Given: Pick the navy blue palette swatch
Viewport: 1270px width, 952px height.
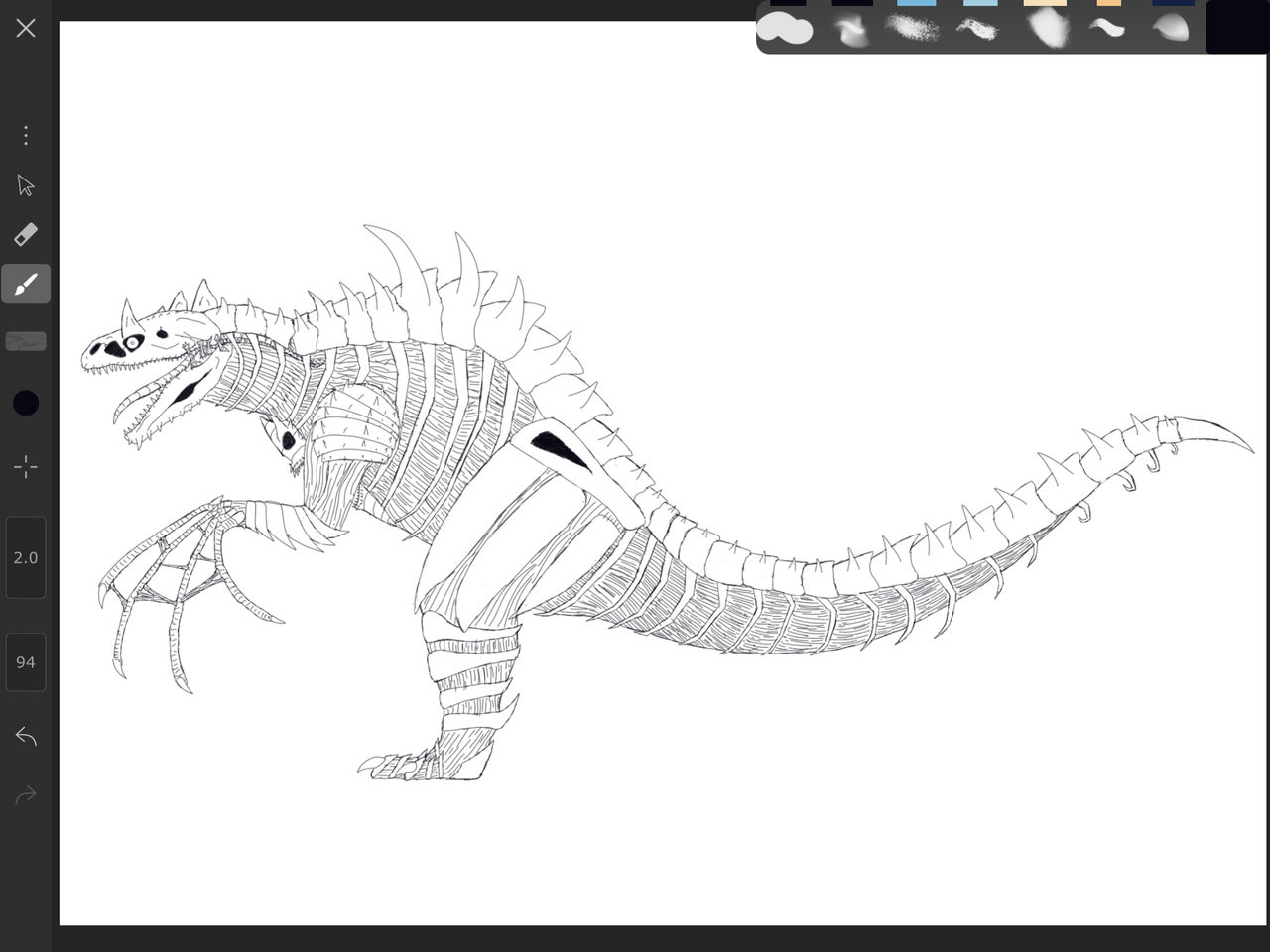Looking at the screenshot, I should [x=1173, y=3].
